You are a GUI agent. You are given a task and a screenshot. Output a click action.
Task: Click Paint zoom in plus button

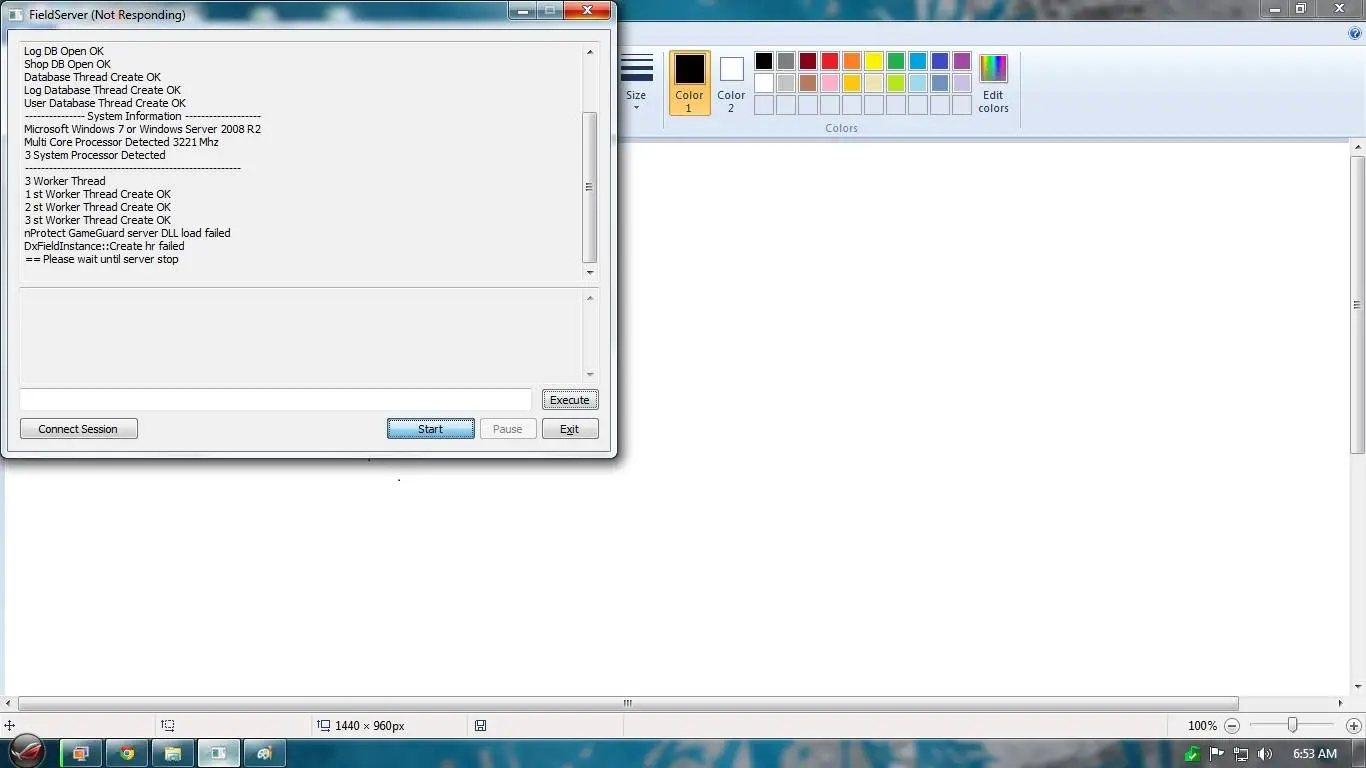[1354, 726]
